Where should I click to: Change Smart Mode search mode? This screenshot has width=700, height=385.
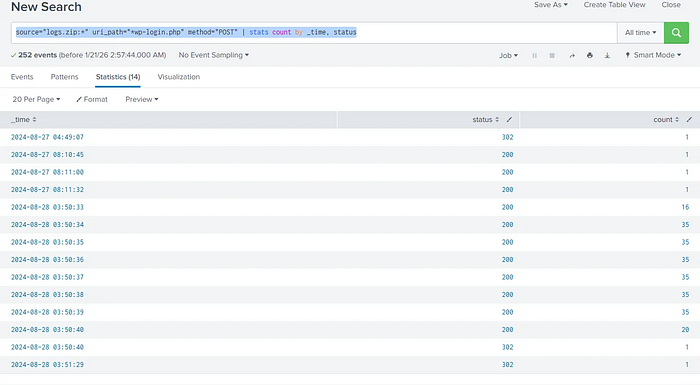coord(653,55)
